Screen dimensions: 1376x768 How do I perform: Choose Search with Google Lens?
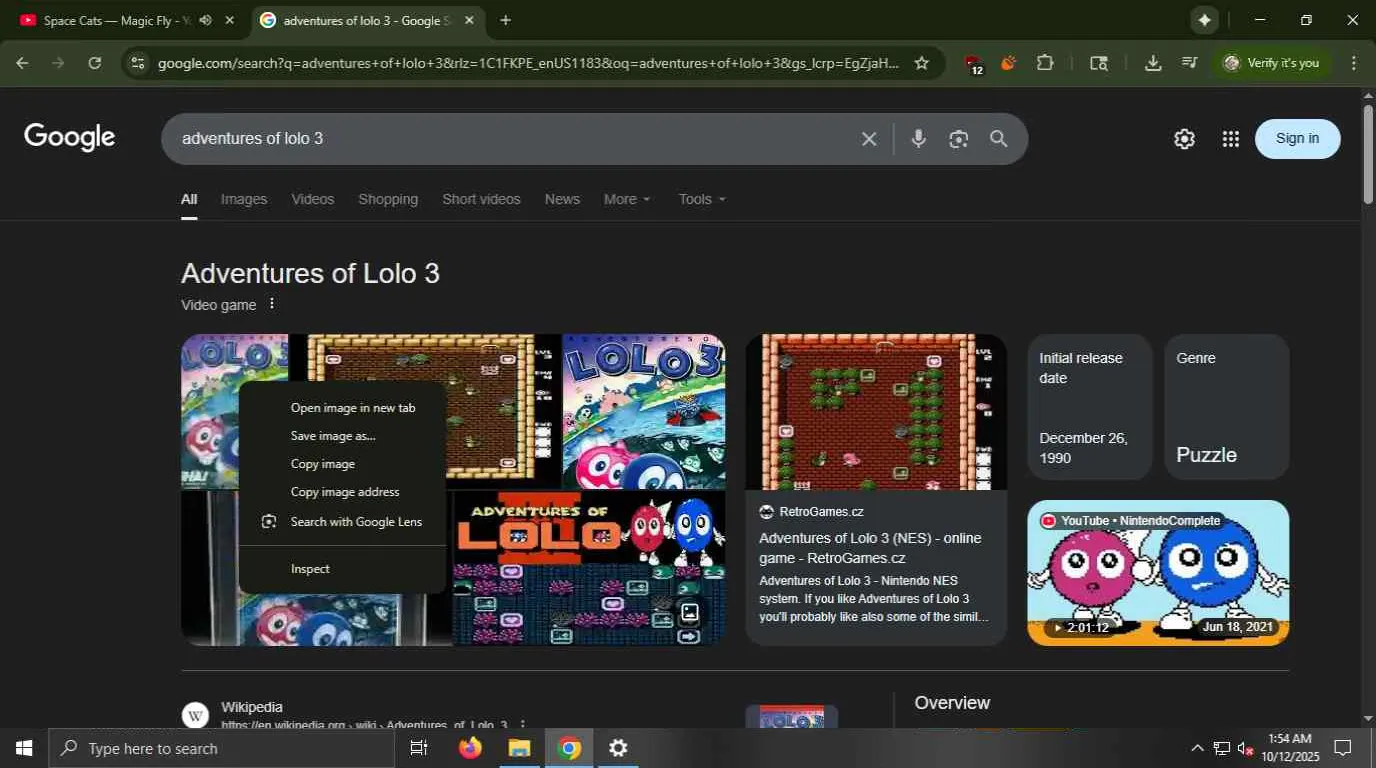pos(342,522)
